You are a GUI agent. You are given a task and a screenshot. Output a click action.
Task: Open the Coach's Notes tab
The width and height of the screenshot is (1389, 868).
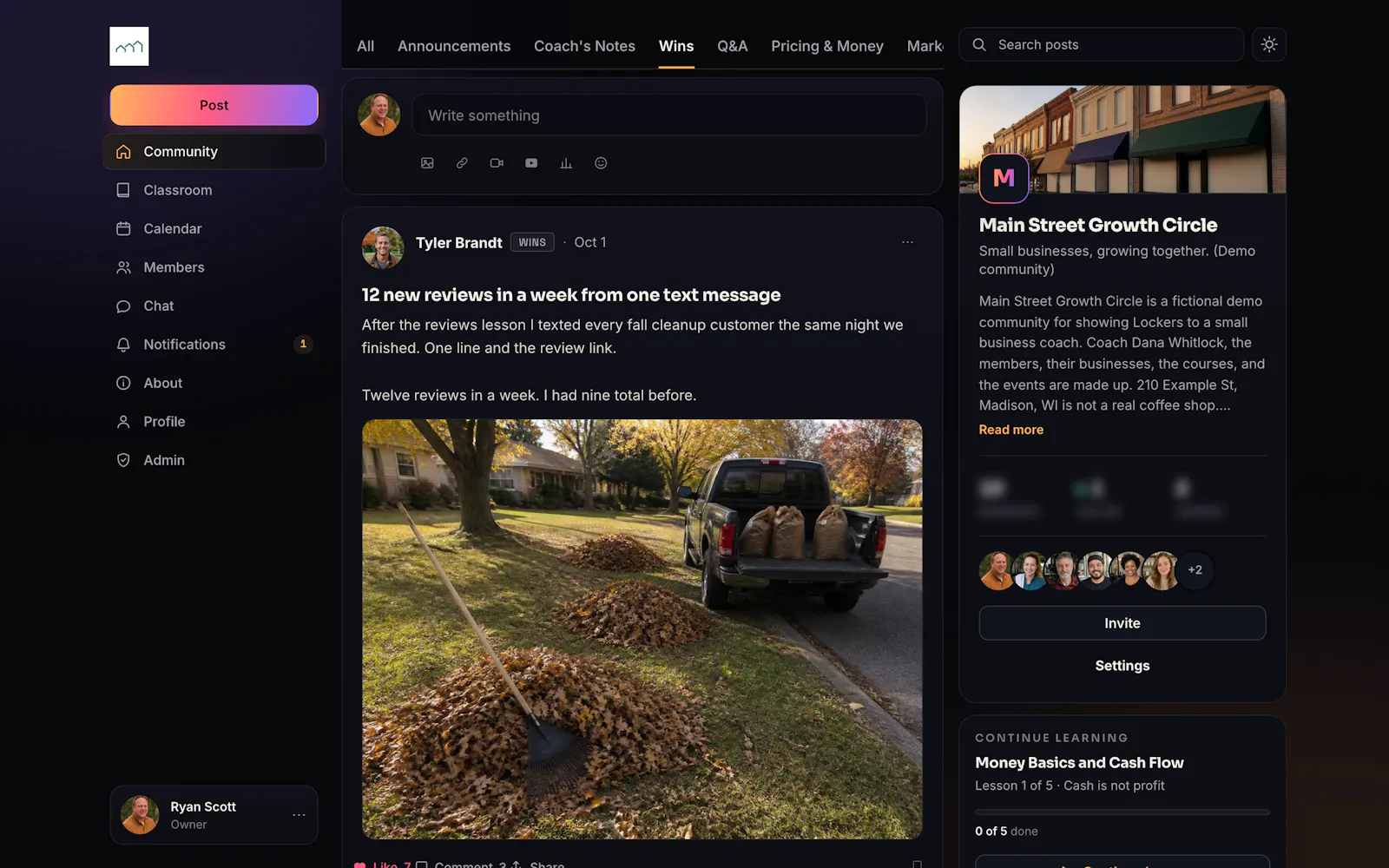[x=584, y=46]
